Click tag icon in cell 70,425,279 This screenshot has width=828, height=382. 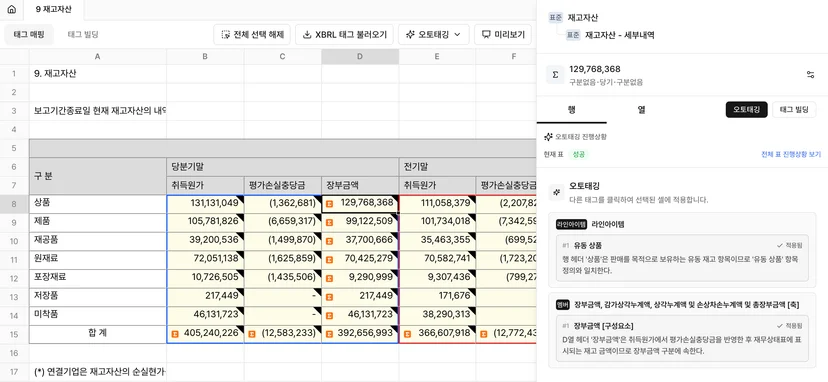pyautogui.click(x=330, y=260)
